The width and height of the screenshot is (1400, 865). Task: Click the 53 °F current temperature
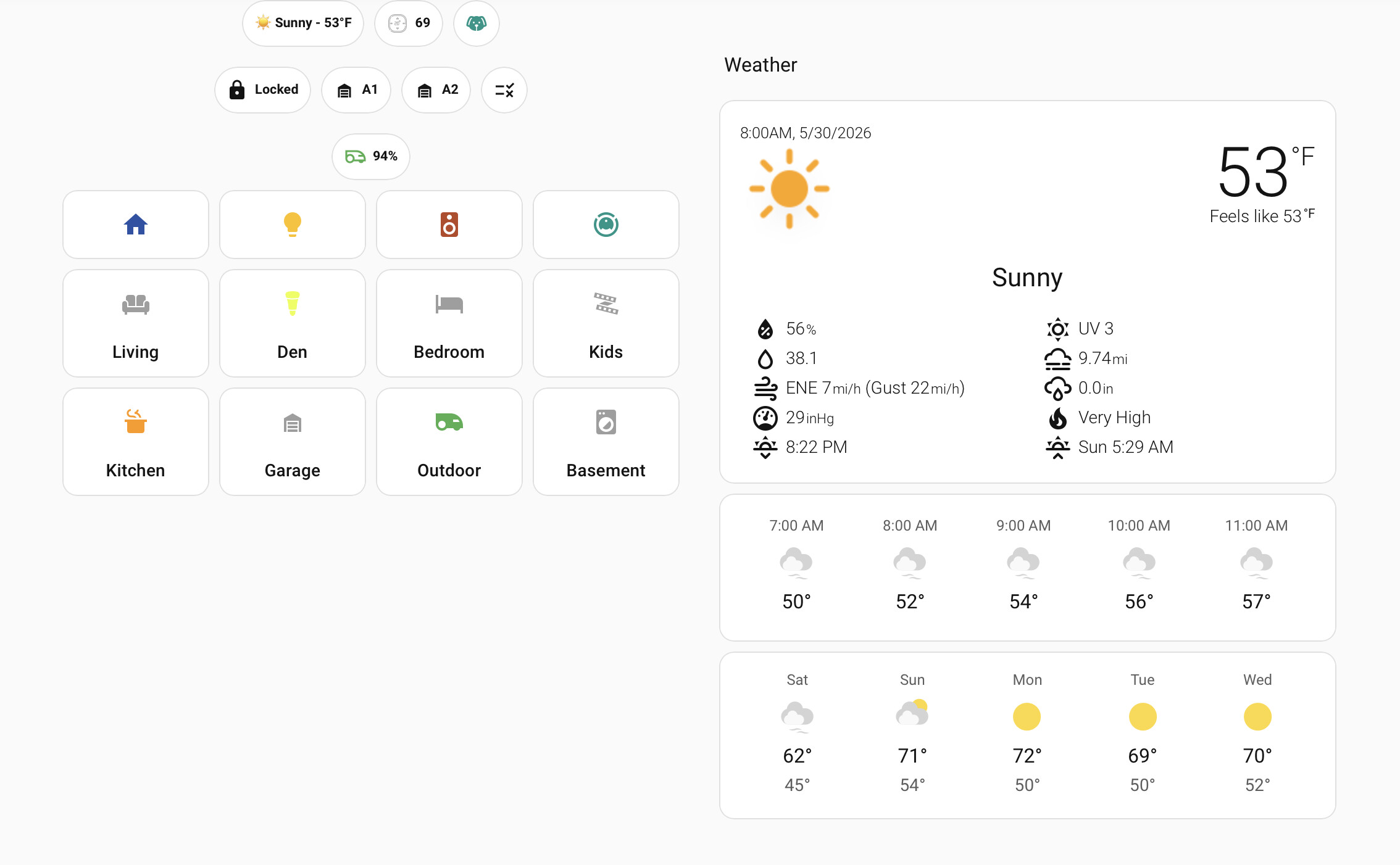coord(1265,172)
